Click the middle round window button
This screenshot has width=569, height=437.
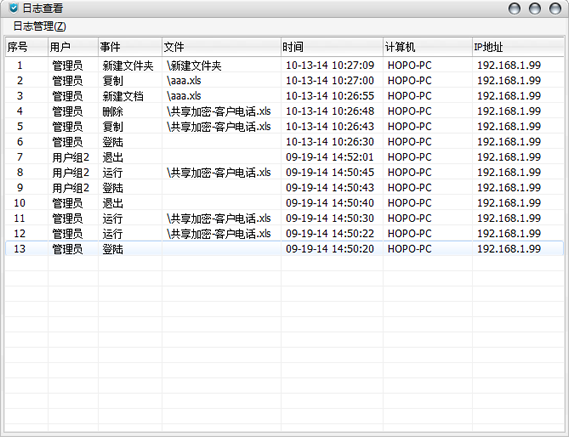point(535,8)
